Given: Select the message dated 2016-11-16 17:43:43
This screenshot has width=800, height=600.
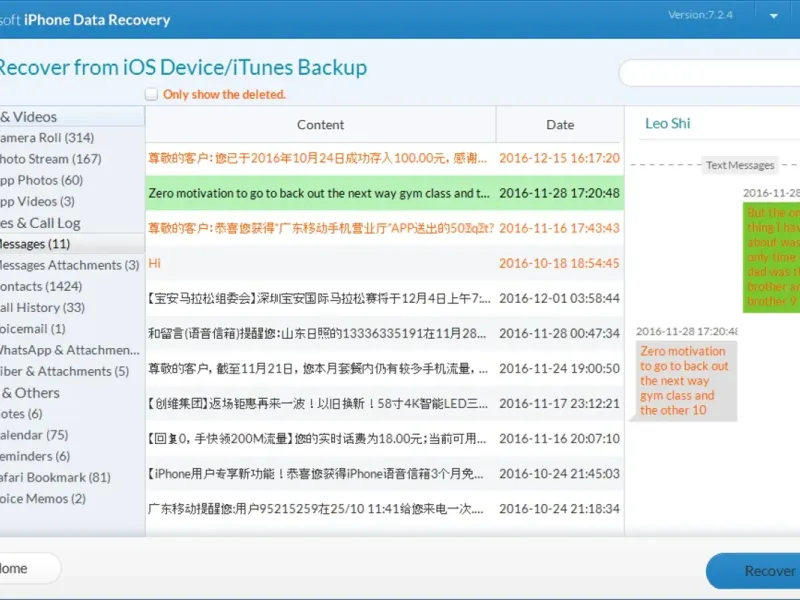Looking at the screenshot, I should tap(385, 228).
